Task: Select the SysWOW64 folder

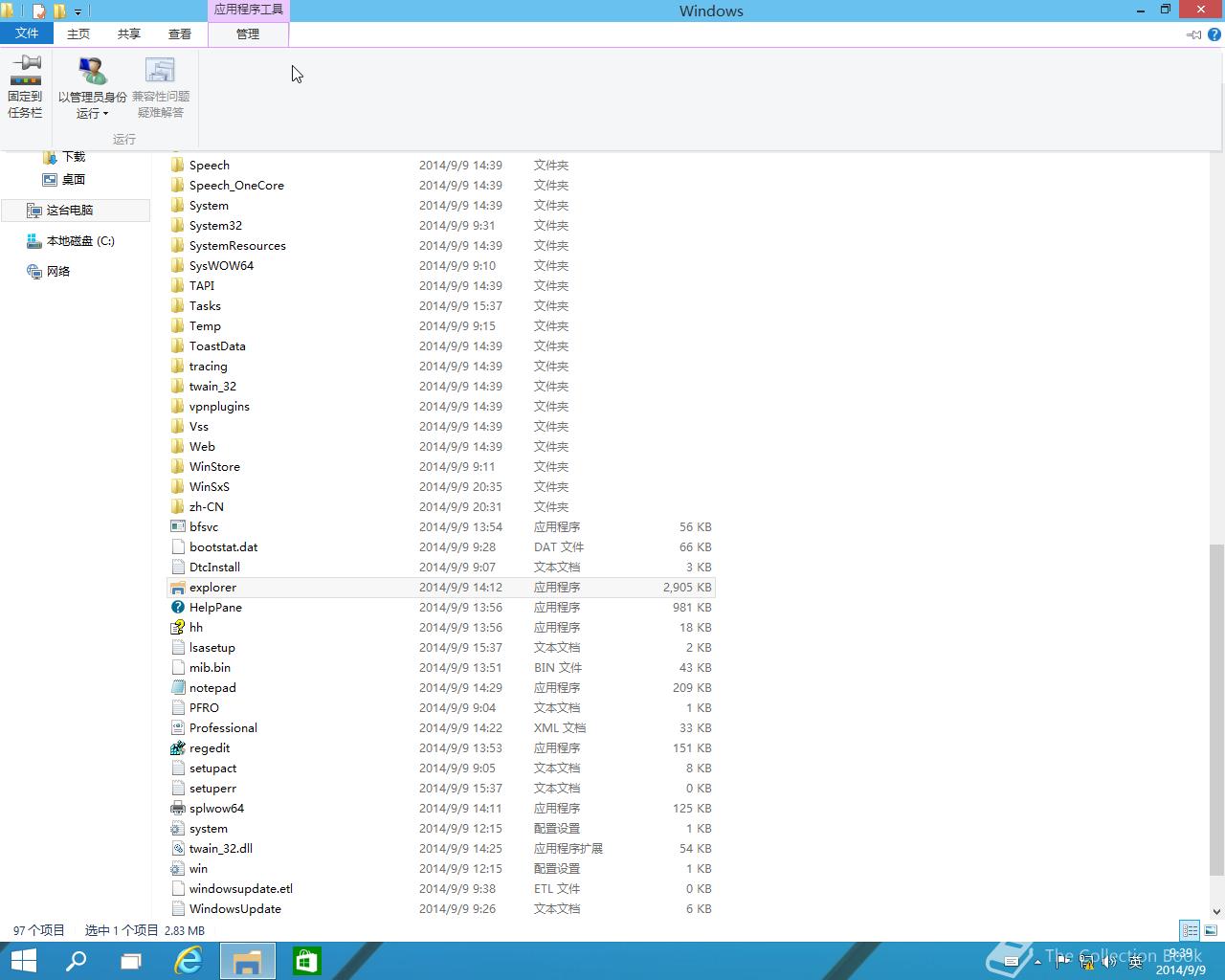Action: click(x=441, y=266)
